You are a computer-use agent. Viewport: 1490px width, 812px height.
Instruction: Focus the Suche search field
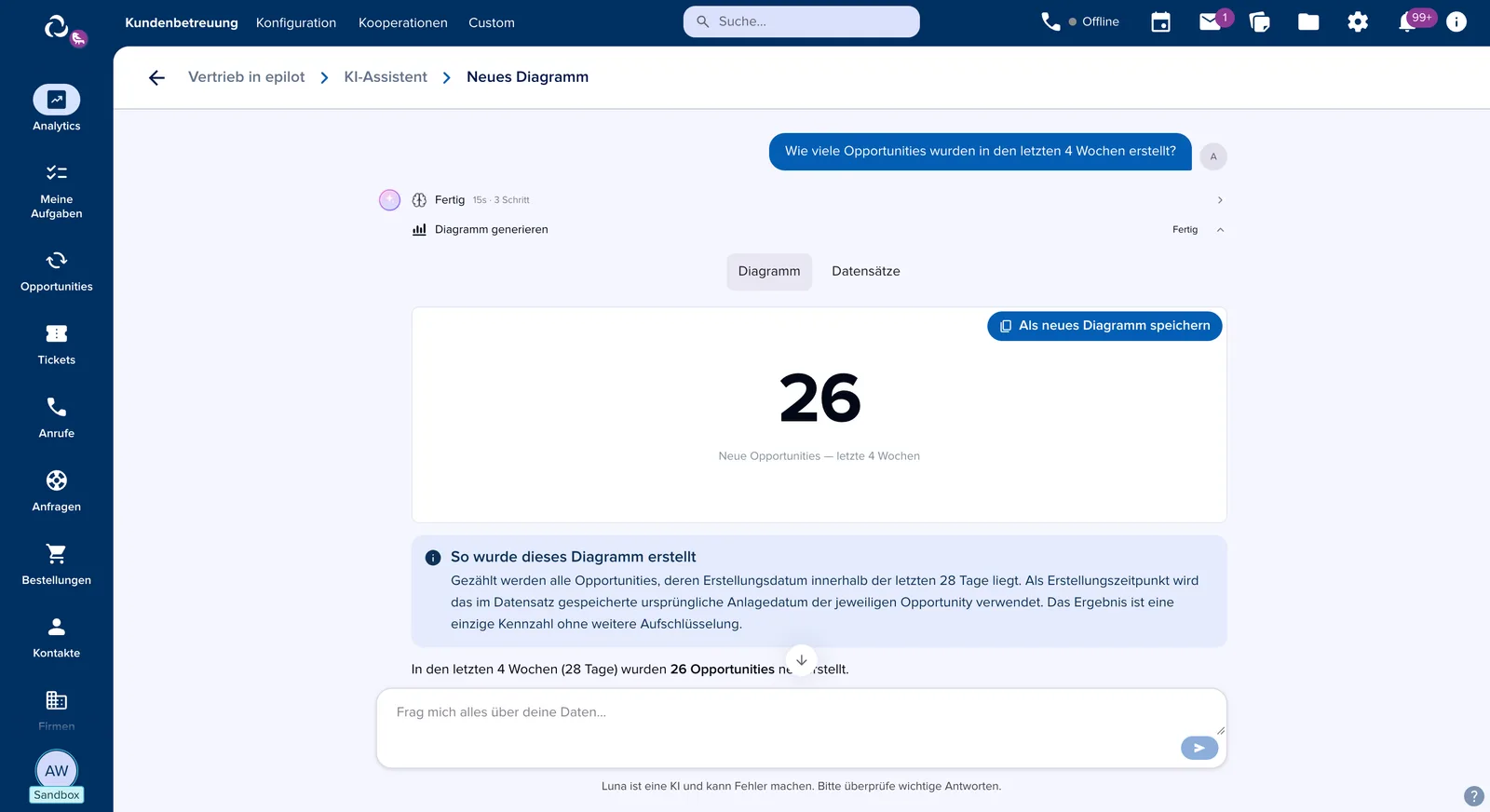[x=801, y=21]
